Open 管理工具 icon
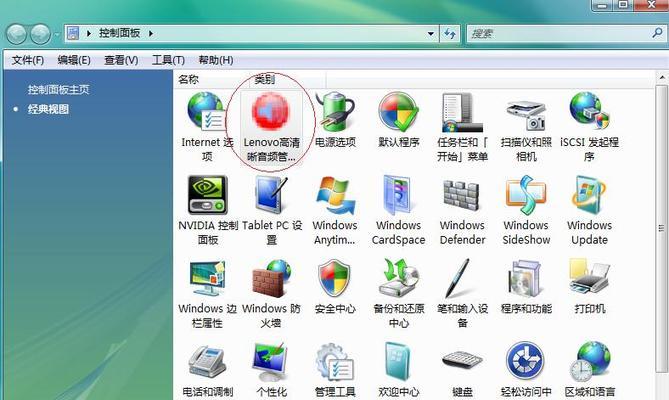Viewport: 669px width, 400px height. (335, 362)
